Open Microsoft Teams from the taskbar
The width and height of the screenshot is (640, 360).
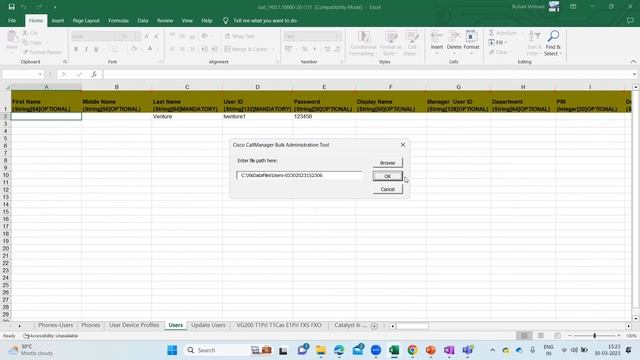(x=467, y=350)
